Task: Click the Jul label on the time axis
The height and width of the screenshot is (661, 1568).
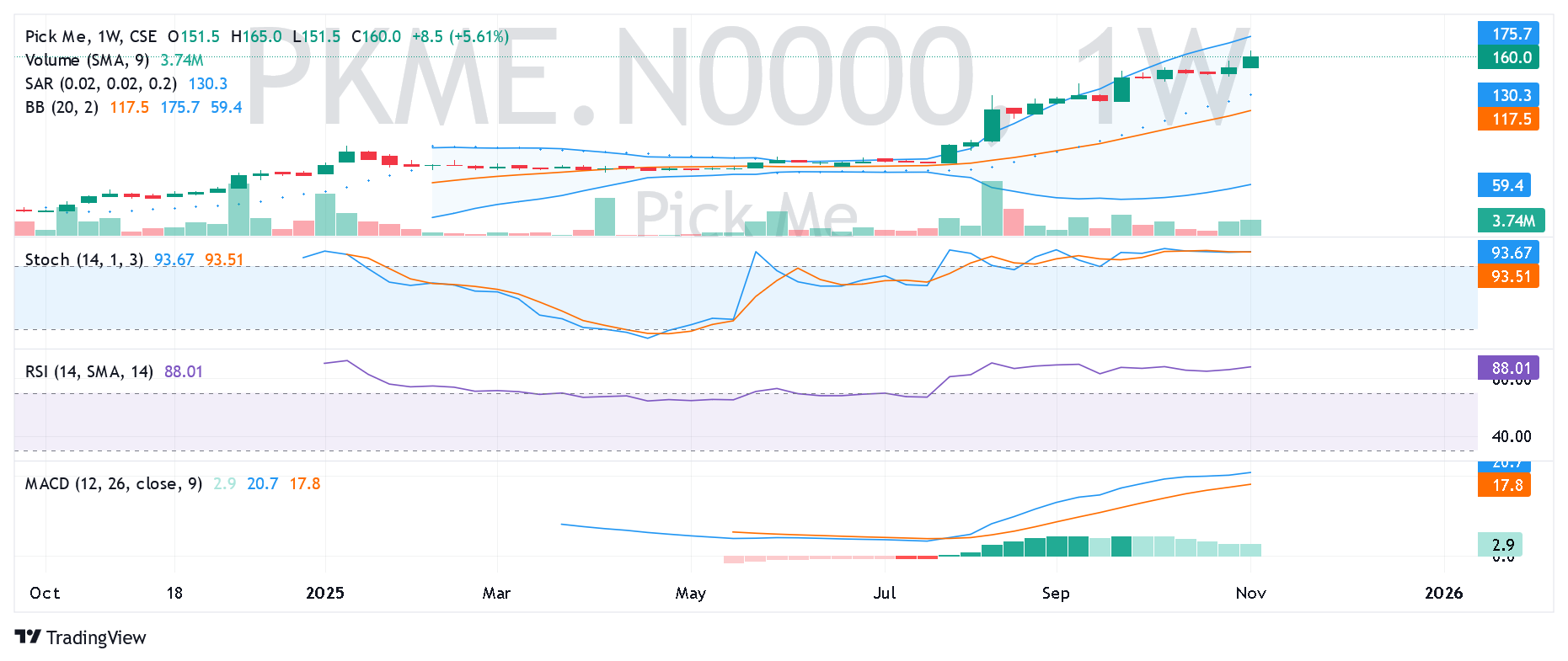Action: tap(885, 593)
